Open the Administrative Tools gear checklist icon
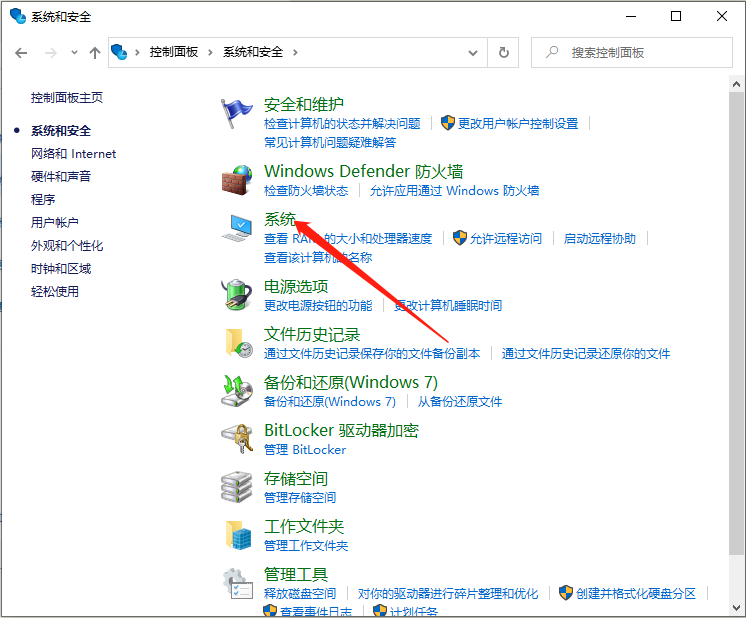The width and height of the screenshot is (746, 618). pos(237,583)
